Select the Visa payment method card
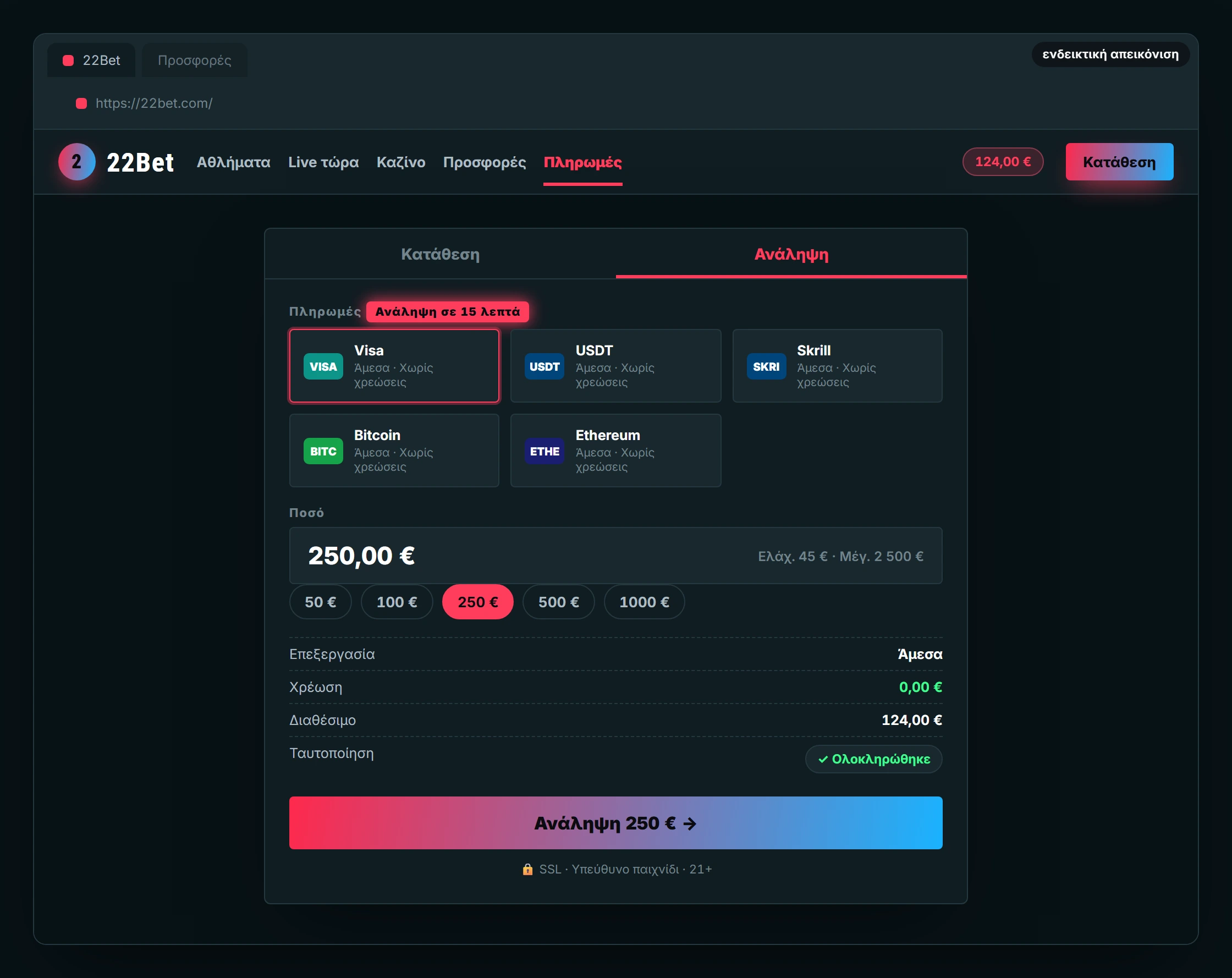Image resolution: width=1232 pixels, height=978 pixels. [394, 366]
